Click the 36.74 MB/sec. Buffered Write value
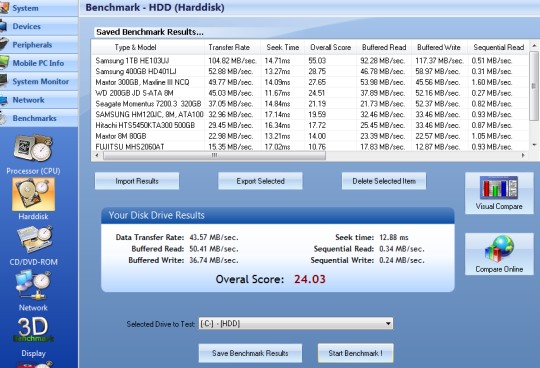This screenshot has height=368, width=540. coord(214,260)
